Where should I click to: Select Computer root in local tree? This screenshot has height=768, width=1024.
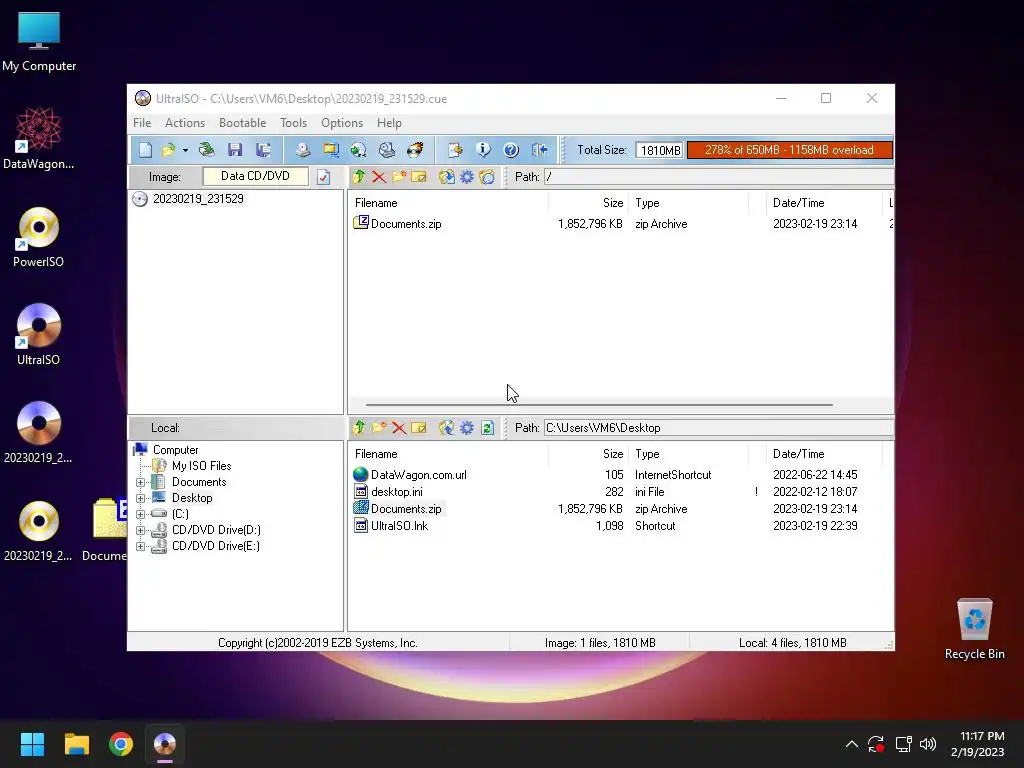(x=175, y=450)
